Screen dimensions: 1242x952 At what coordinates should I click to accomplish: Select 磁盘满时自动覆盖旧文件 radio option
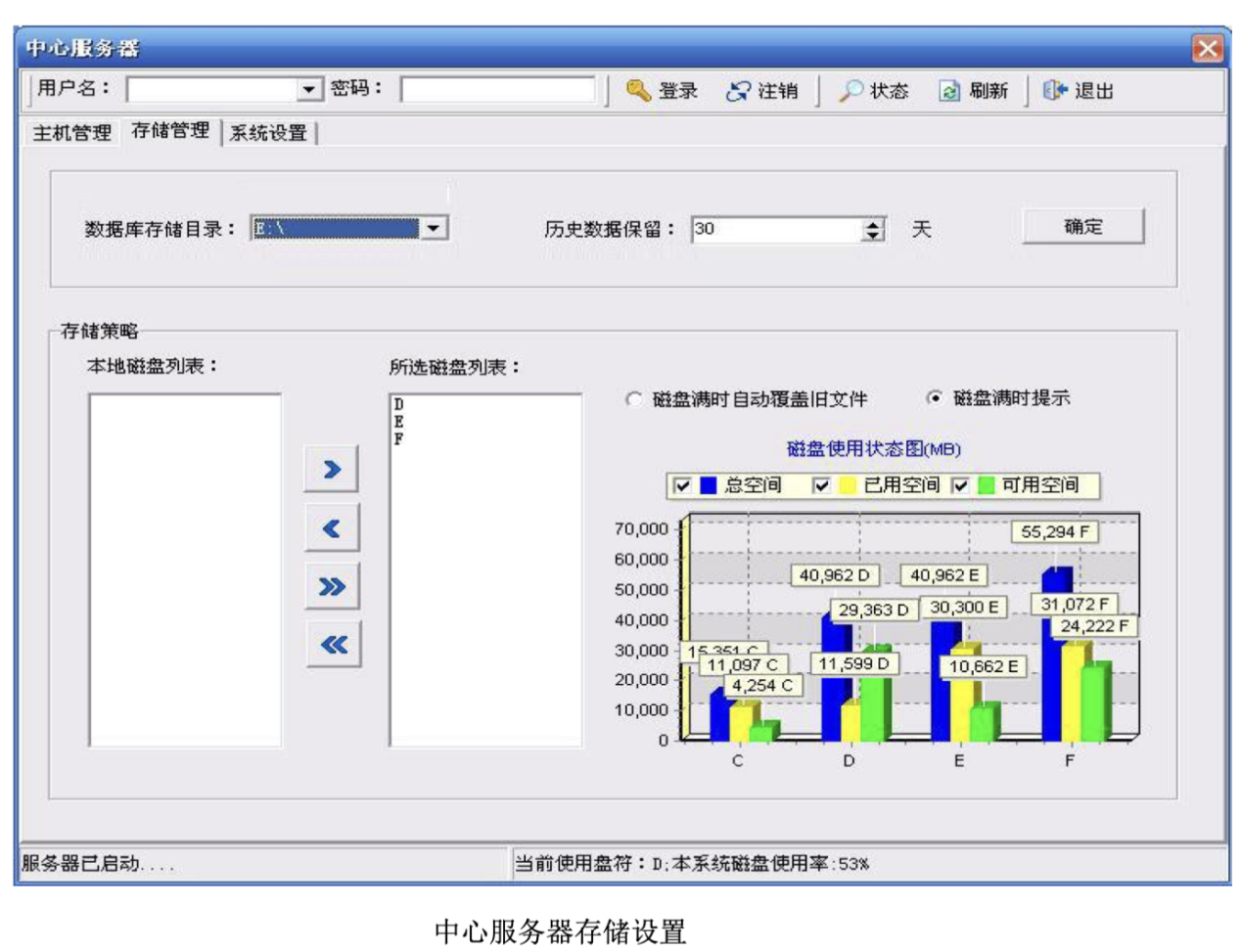634,399
